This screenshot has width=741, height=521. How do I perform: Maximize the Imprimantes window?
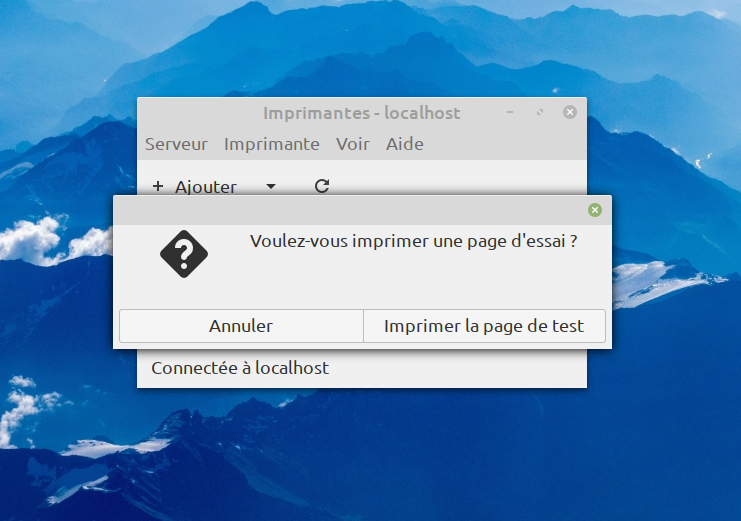pyautogui.click(x=540, y=112)
